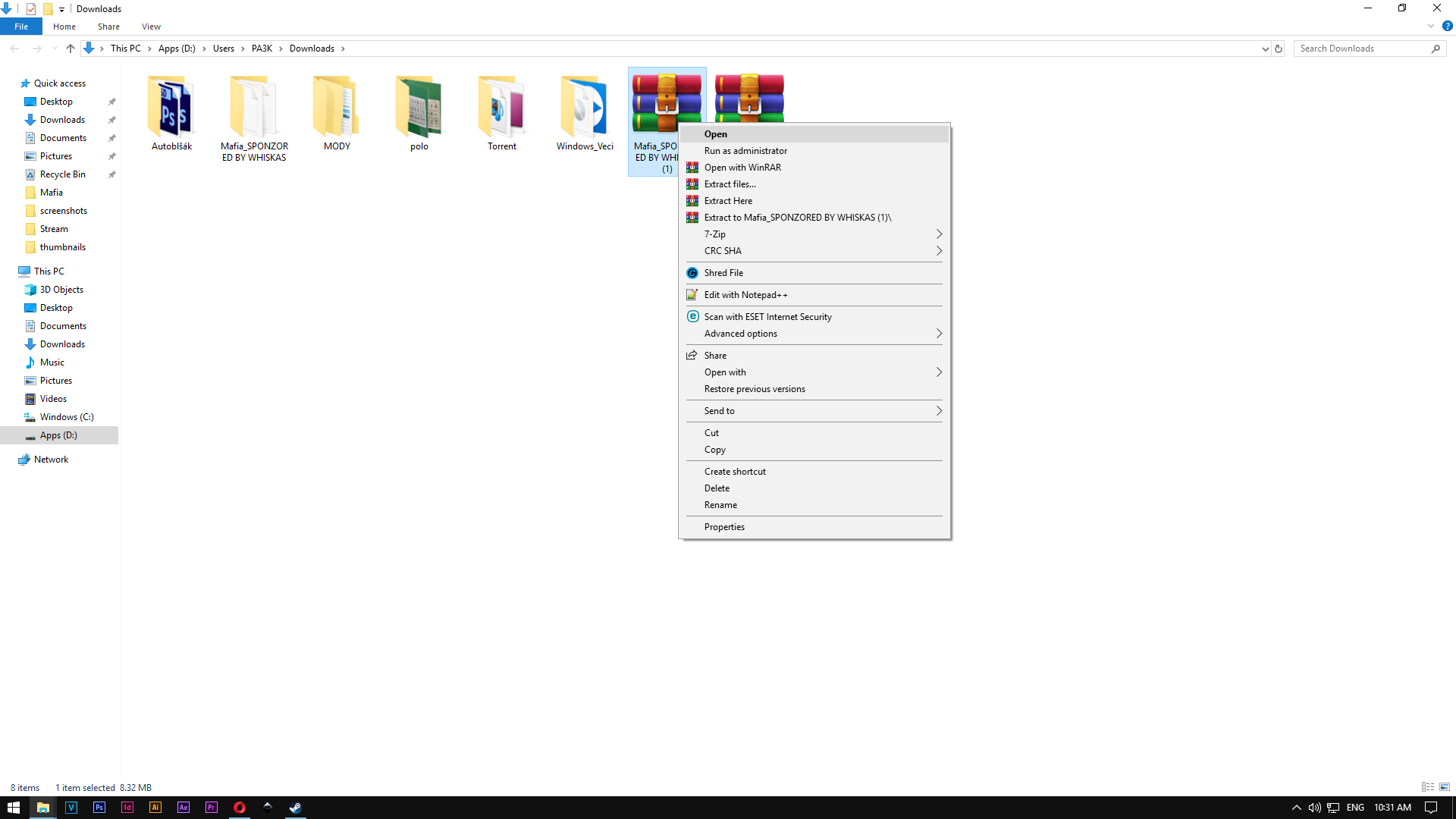This screenshot has height=819, width=1456.
Task: Click the refresh button beside address bar
Action: (1279, 49)
